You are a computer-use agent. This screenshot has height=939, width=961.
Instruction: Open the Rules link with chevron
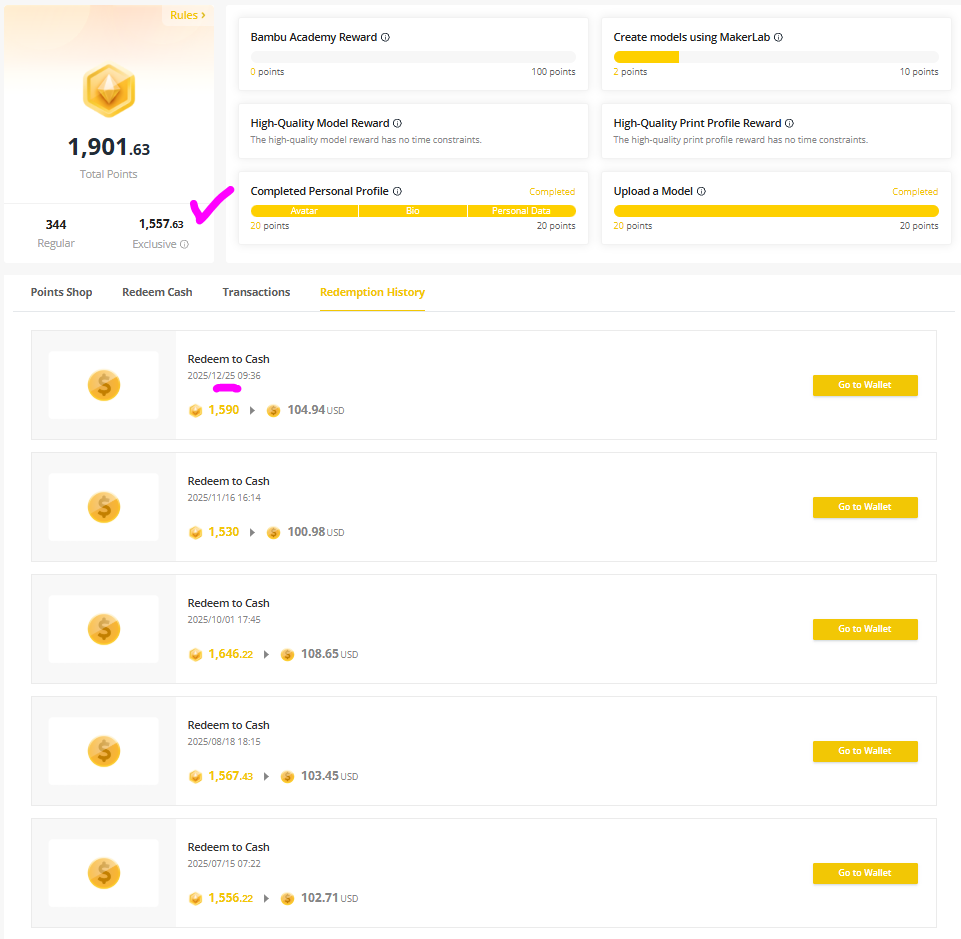point(188,15)
